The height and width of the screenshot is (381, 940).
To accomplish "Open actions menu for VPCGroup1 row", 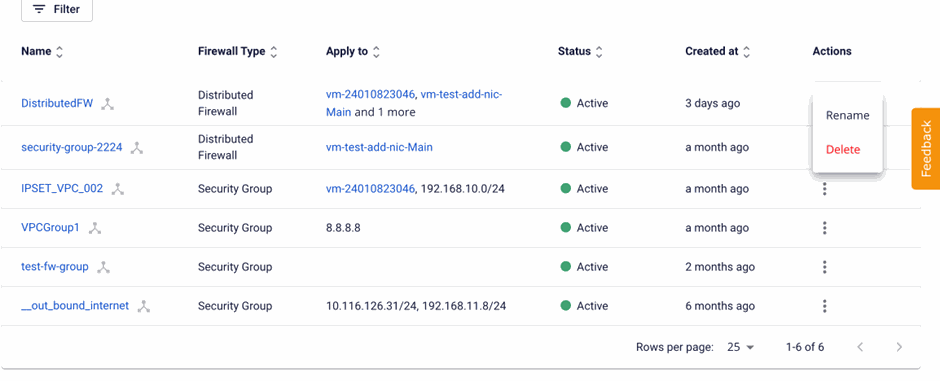I will (825, 228).
